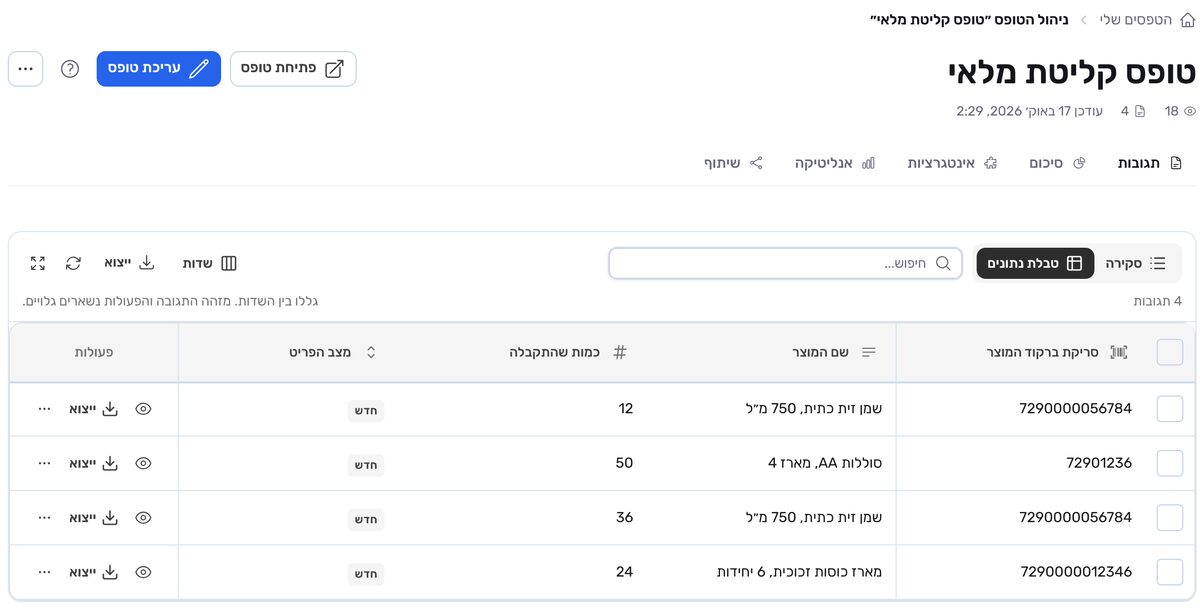Switch to the סקירה view
1200x611 pixels.
(x=1136, y=263)
